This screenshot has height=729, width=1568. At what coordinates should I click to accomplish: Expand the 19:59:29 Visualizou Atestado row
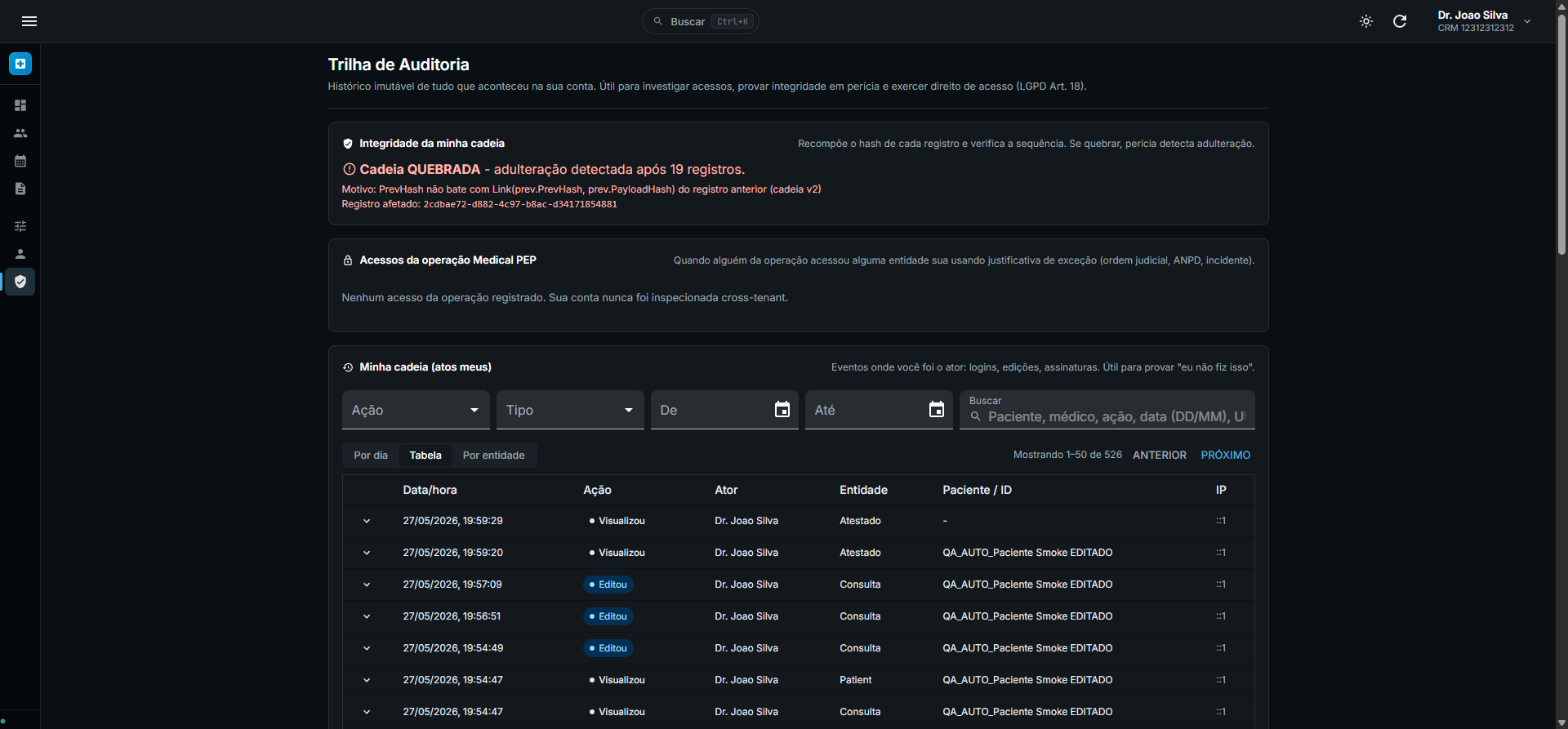pyautogui.click(x=367, y=521)
